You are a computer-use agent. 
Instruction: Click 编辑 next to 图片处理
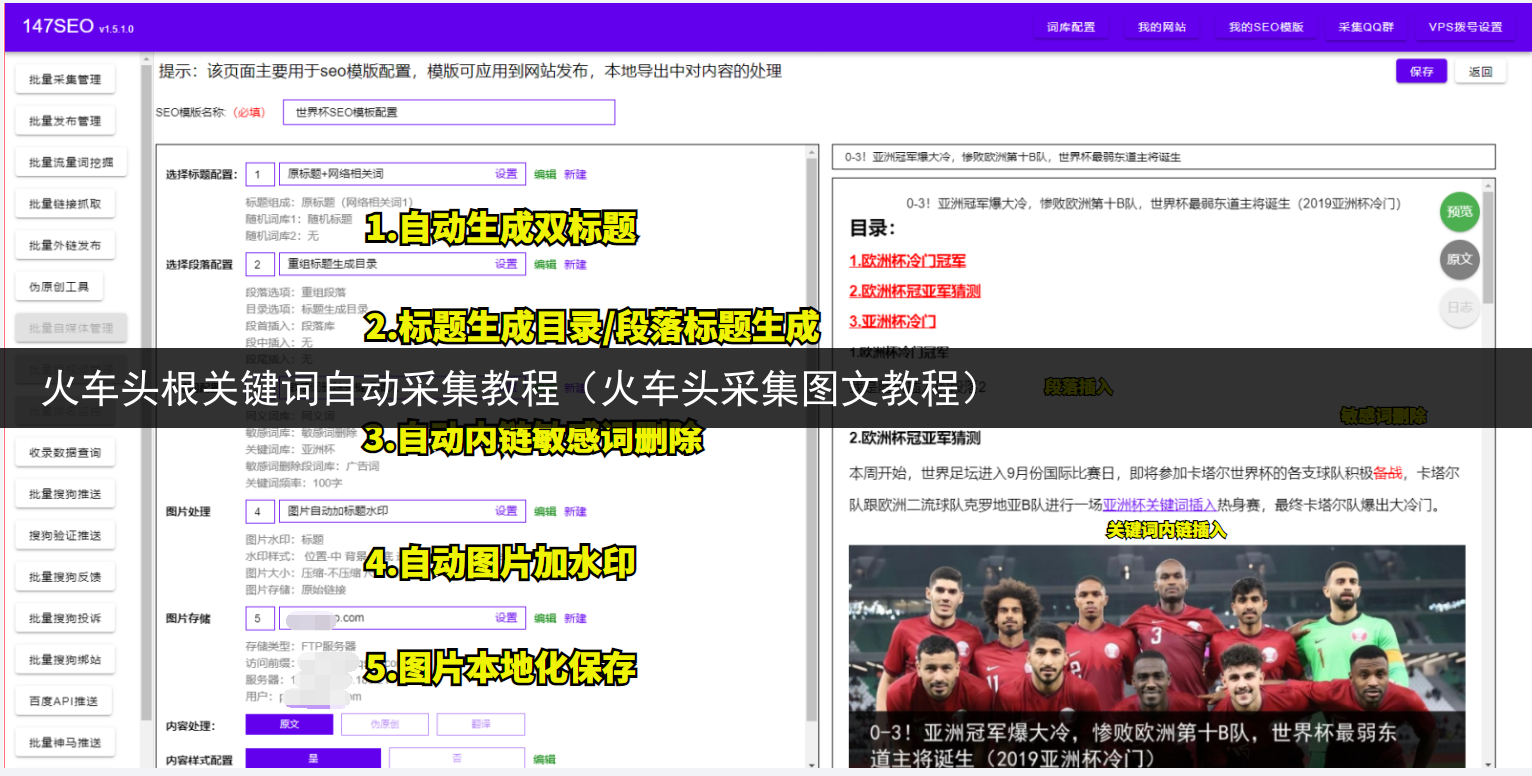point(545,511)
